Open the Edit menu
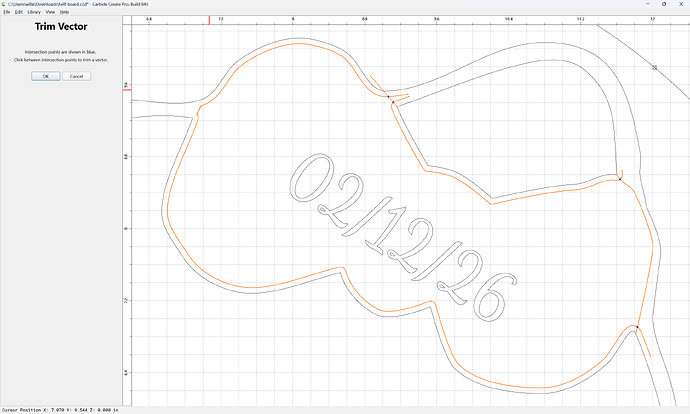Image resolution: width=690 pixels, height=414 pixels. coord(18,12)
